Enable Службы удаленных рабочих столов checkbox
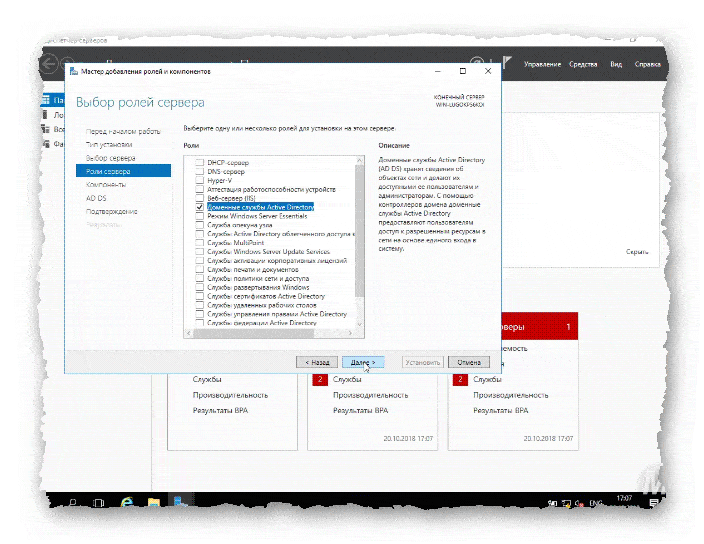This screenshot has height=544, width=704. 200,305
